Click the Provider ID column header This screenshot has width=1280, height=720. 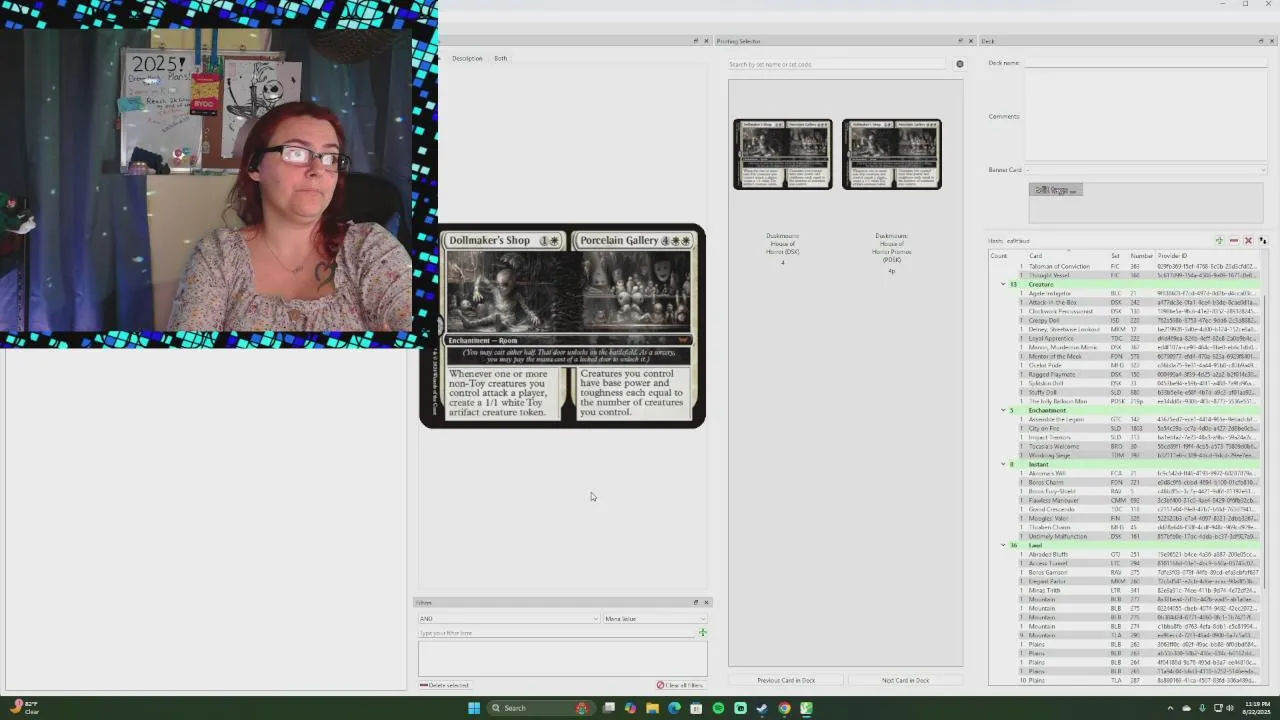[x=1172, y=256]
